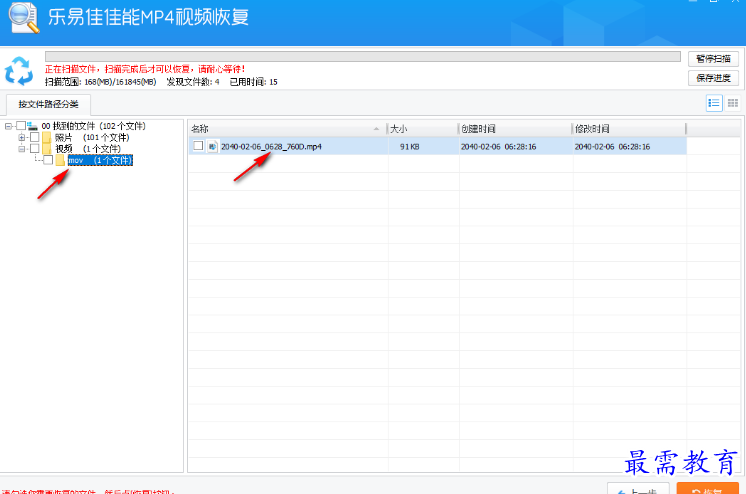Screen dimensions: 746x494
Task: Click the mov folder icon
Action: coord(60,160)
